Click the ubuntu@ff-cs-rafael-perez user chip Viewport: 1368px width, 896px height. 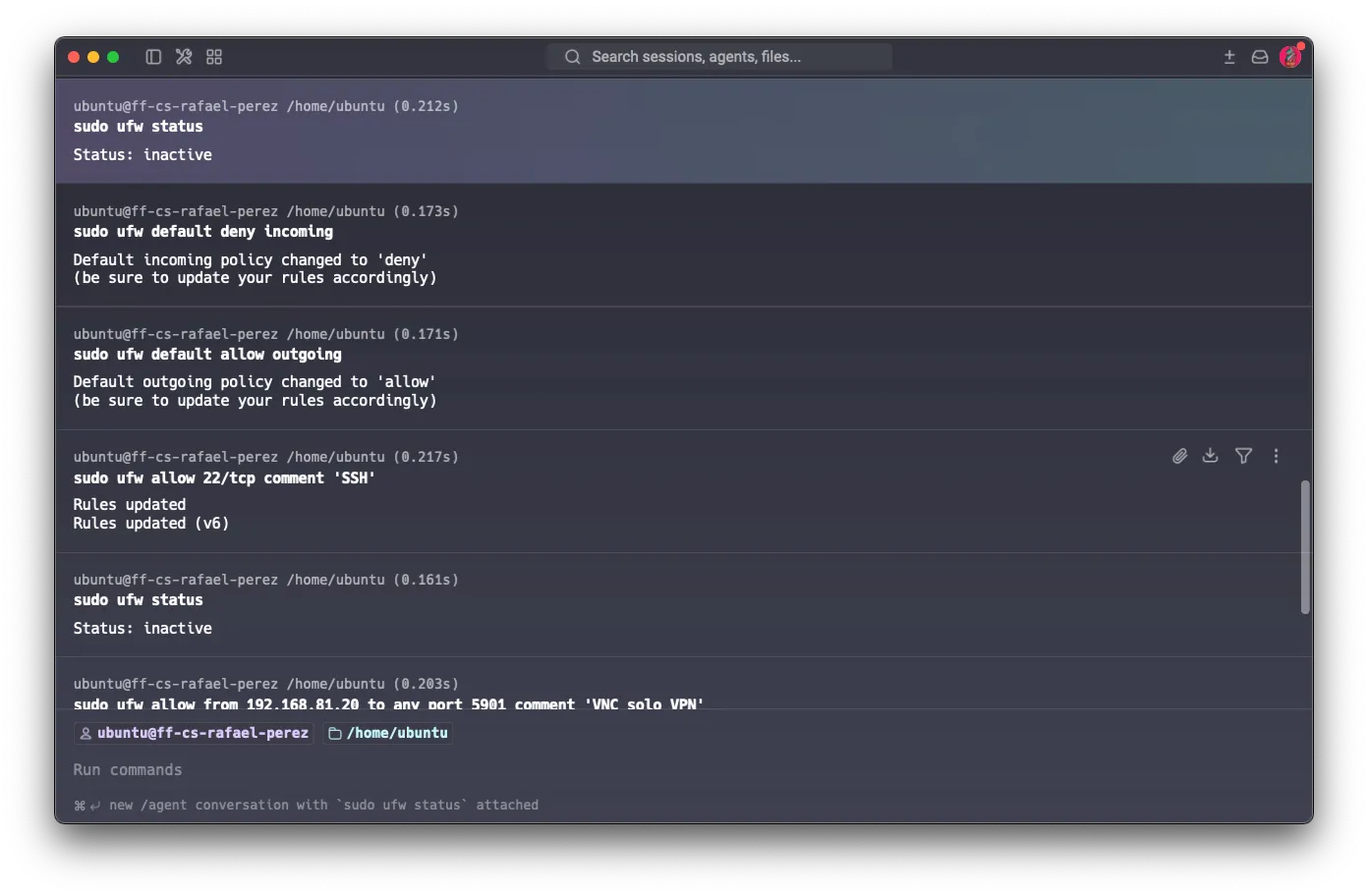click(194, 733)
